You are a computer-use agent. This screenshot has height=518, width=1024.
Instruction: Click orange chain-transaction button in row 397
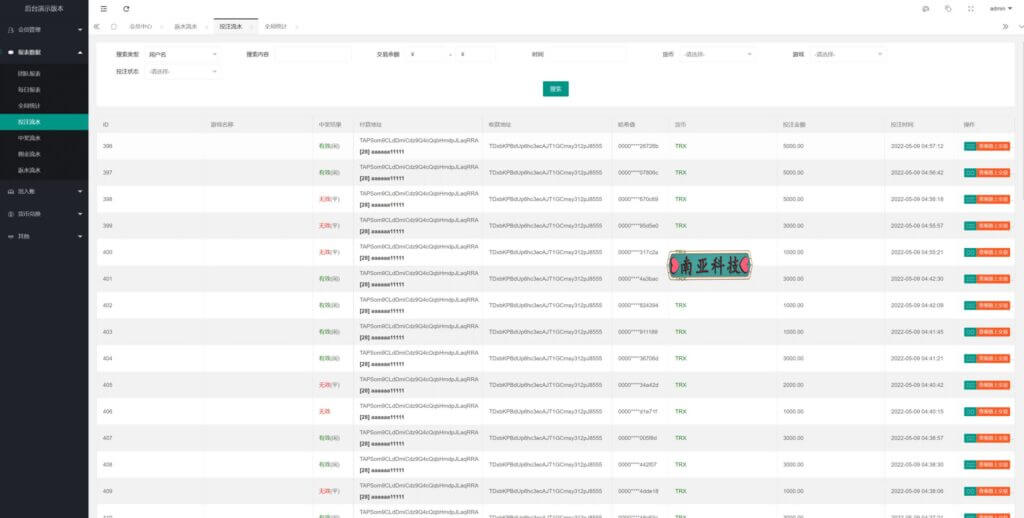(x=993, y=172)
